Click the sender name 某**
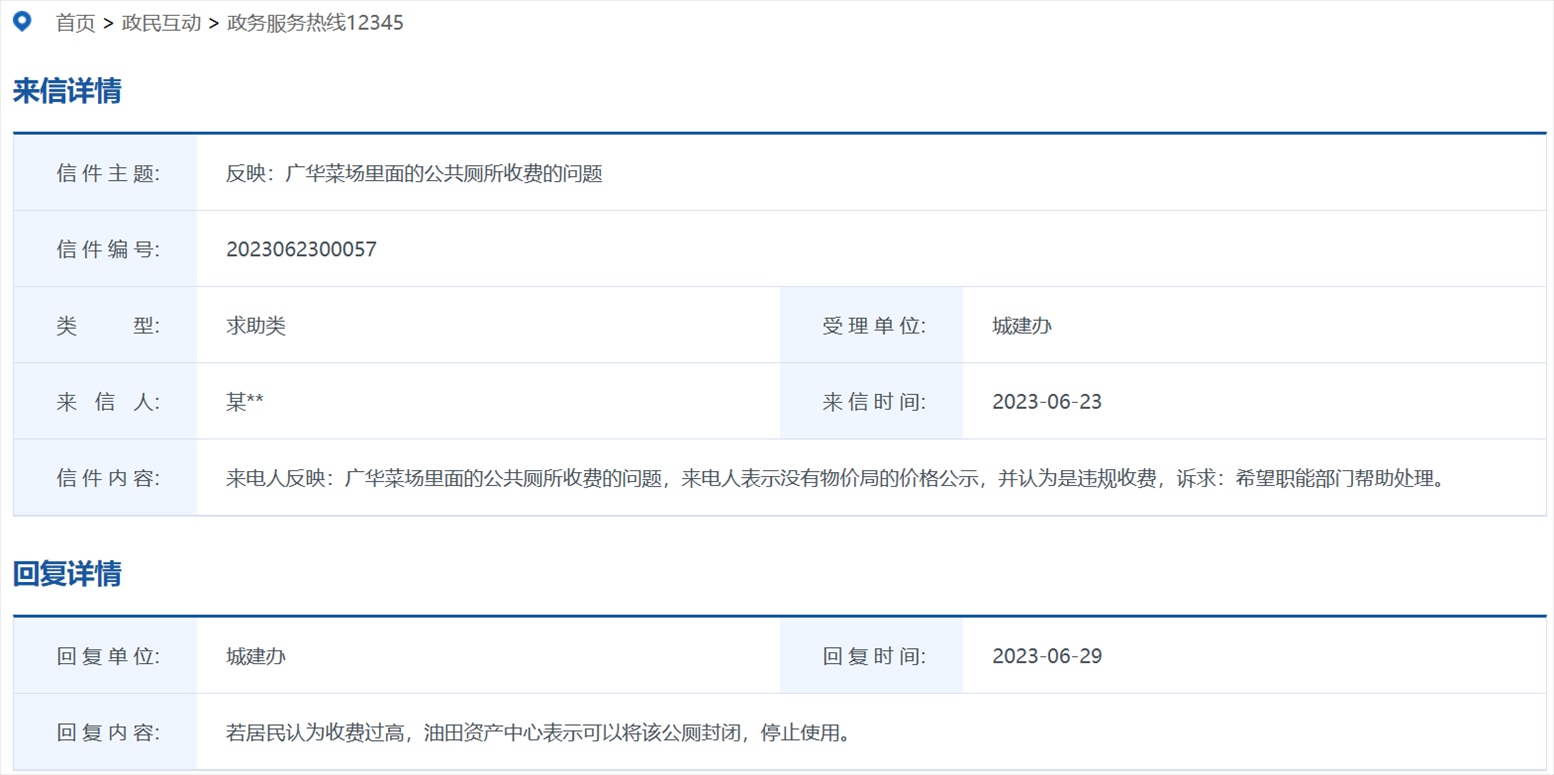Viewport: 1554px width, 775px height. (x=245, y=402)
